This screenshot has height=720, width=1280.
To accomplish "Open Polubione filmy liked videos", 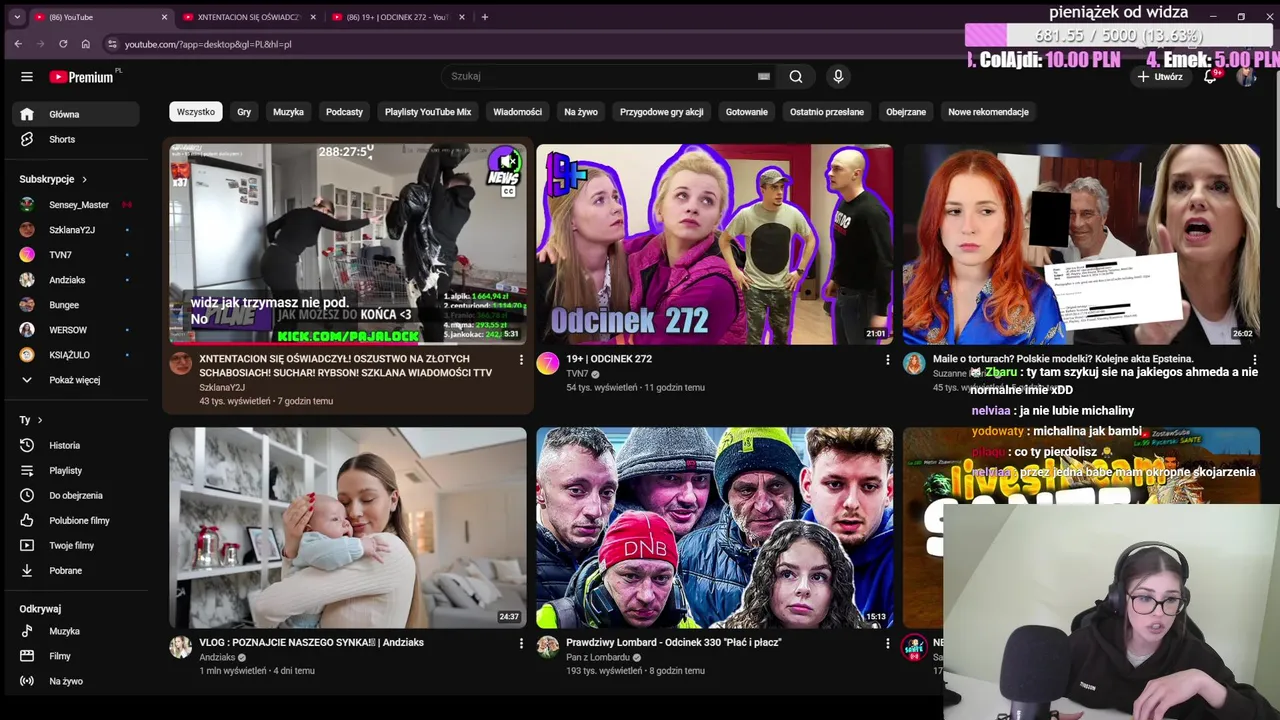I will 76,520.
